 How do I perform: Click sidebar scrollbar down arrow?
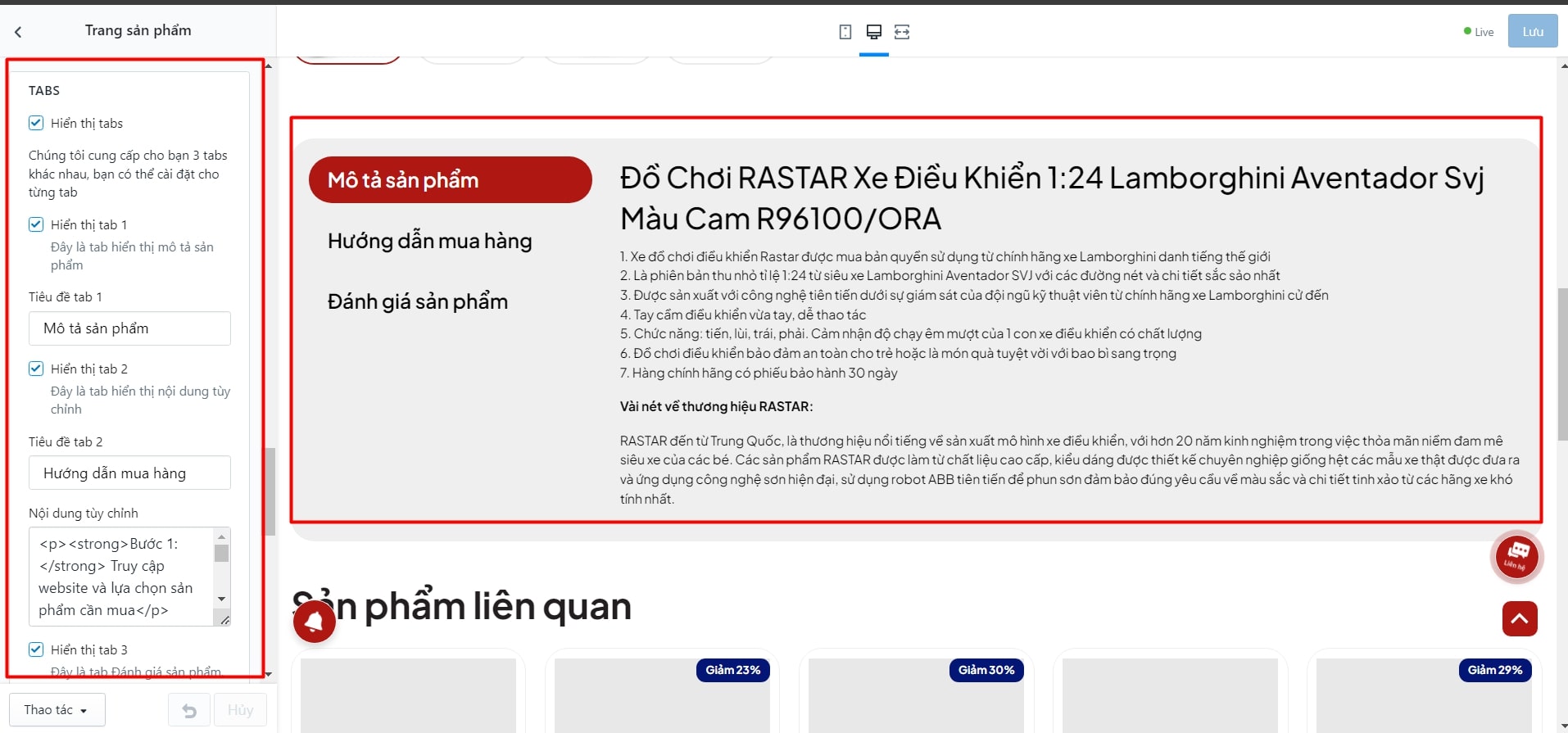(269, 674)
